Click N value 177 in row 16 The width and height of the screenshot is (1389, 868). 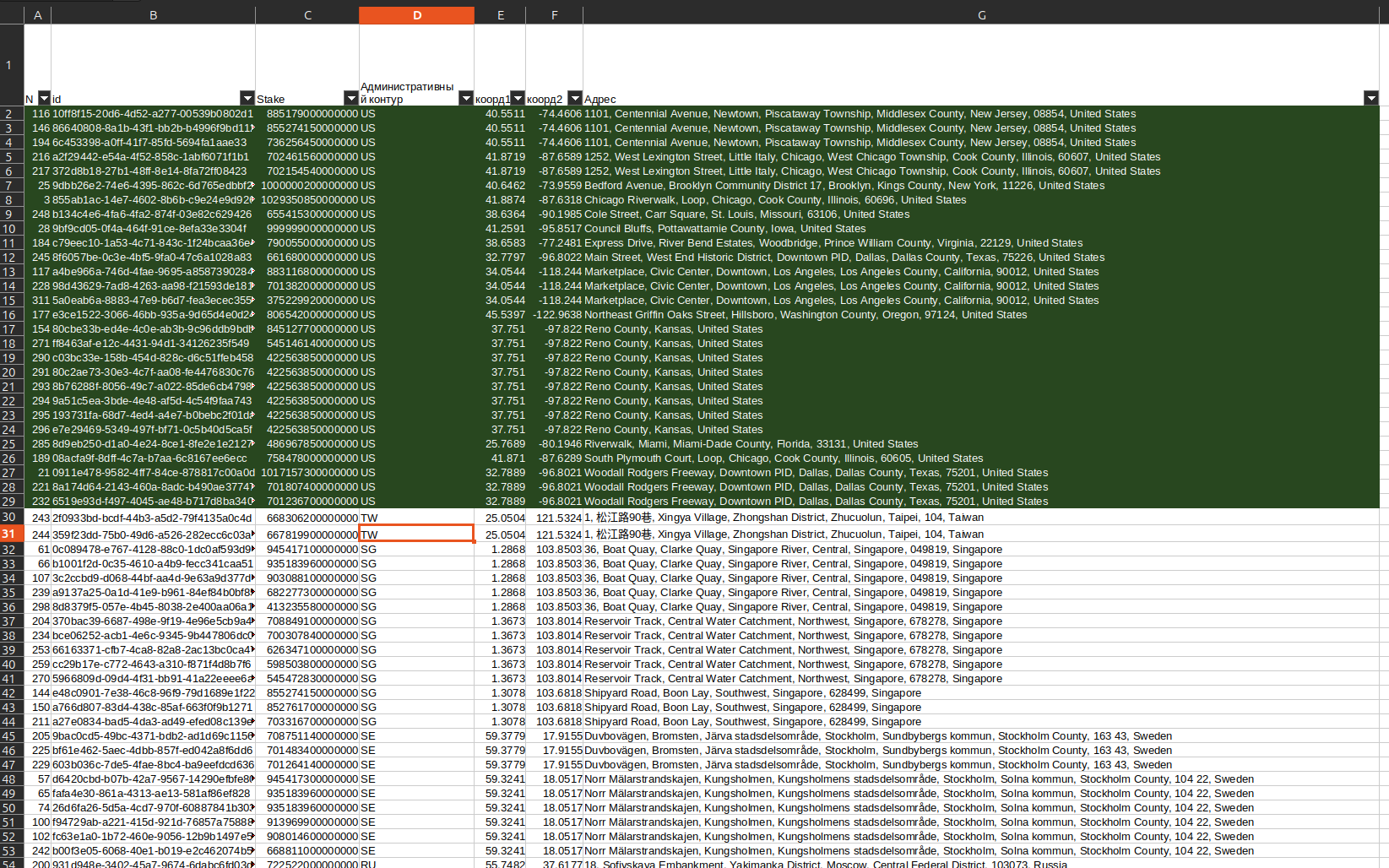point(38,314)
